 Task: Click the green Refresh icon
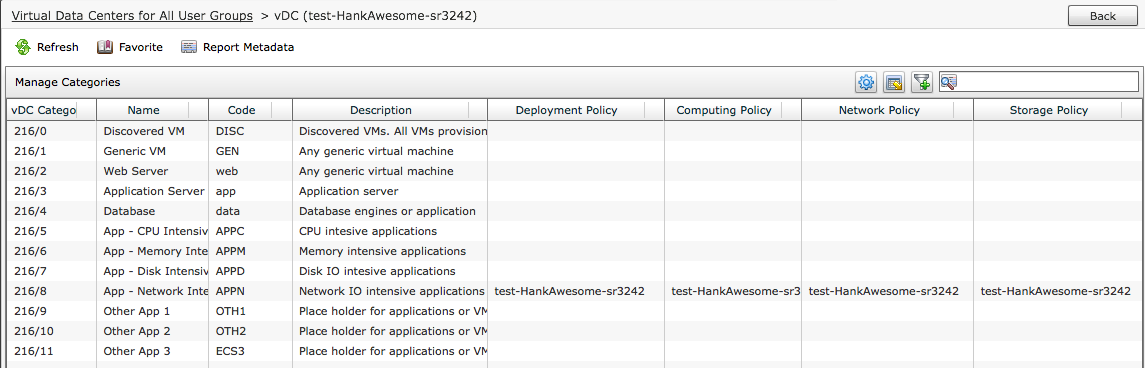click(x=23, y=47)
